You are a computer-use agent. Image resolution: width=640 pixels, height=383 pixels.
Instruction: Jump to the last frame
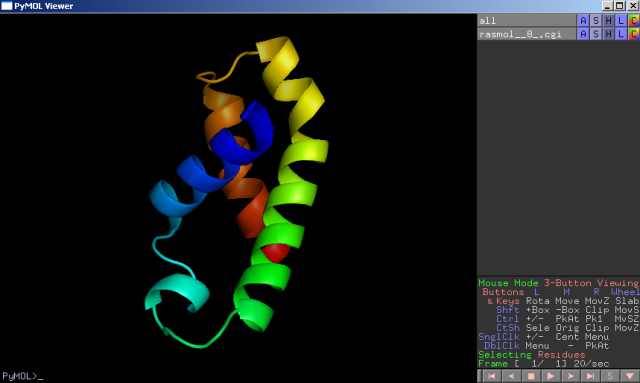coord(590,376)
